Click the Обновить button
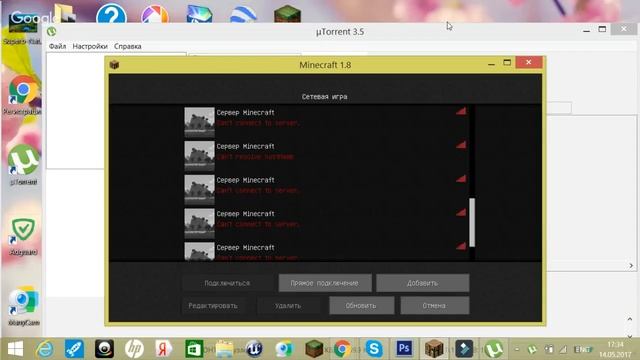The image size is (640, 360). pos(362,305)
